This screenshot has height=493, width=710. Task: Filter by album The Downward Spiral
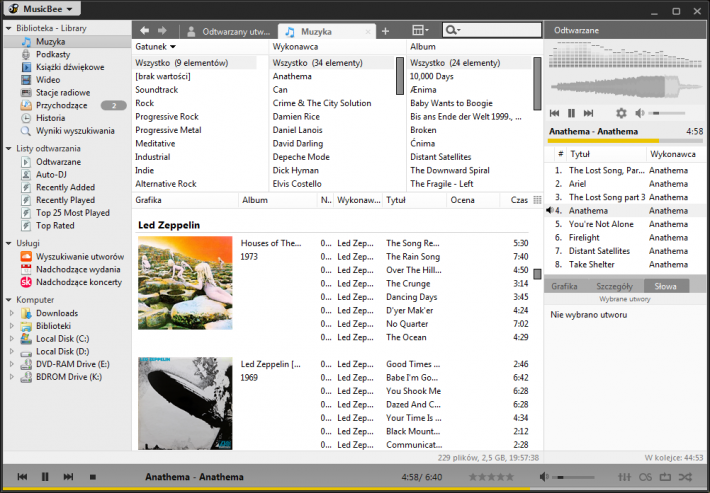click(x=450, y=170)
